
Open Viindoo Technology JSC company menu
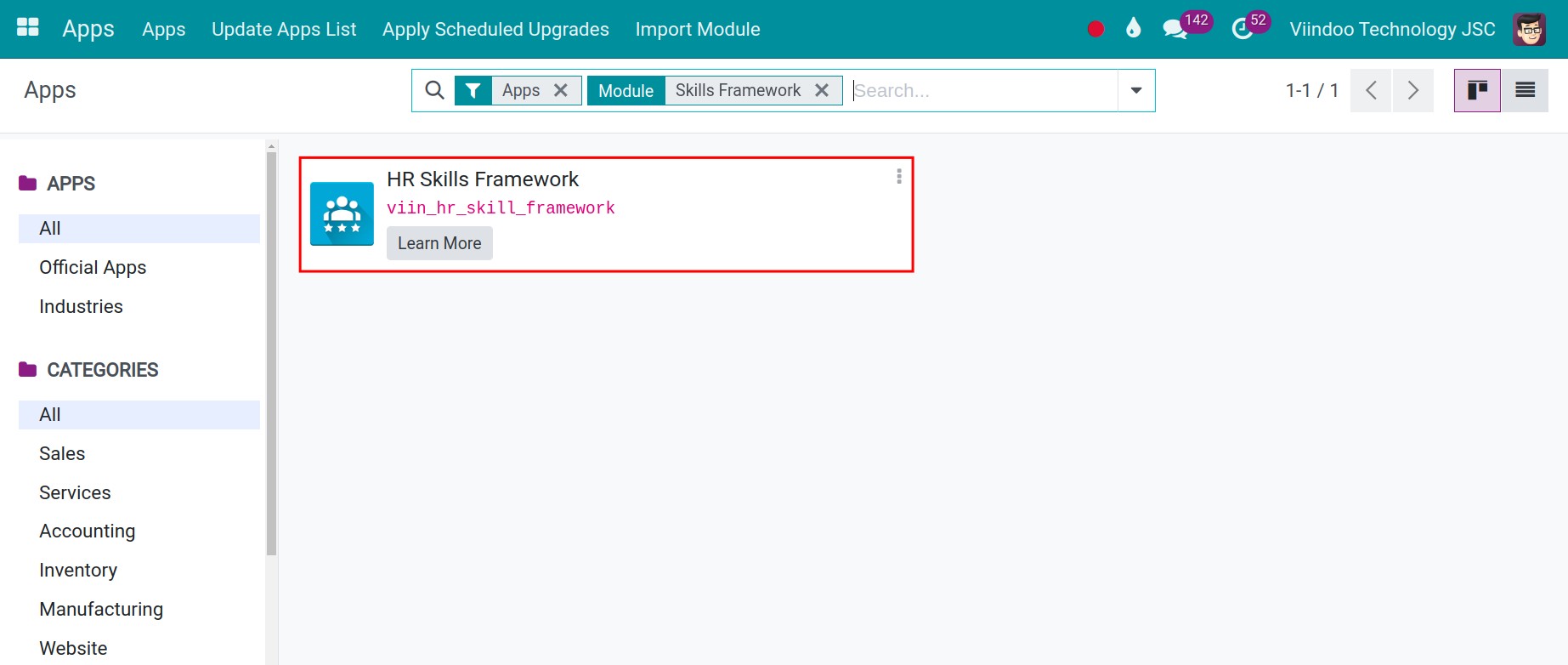click(1392, 29)
